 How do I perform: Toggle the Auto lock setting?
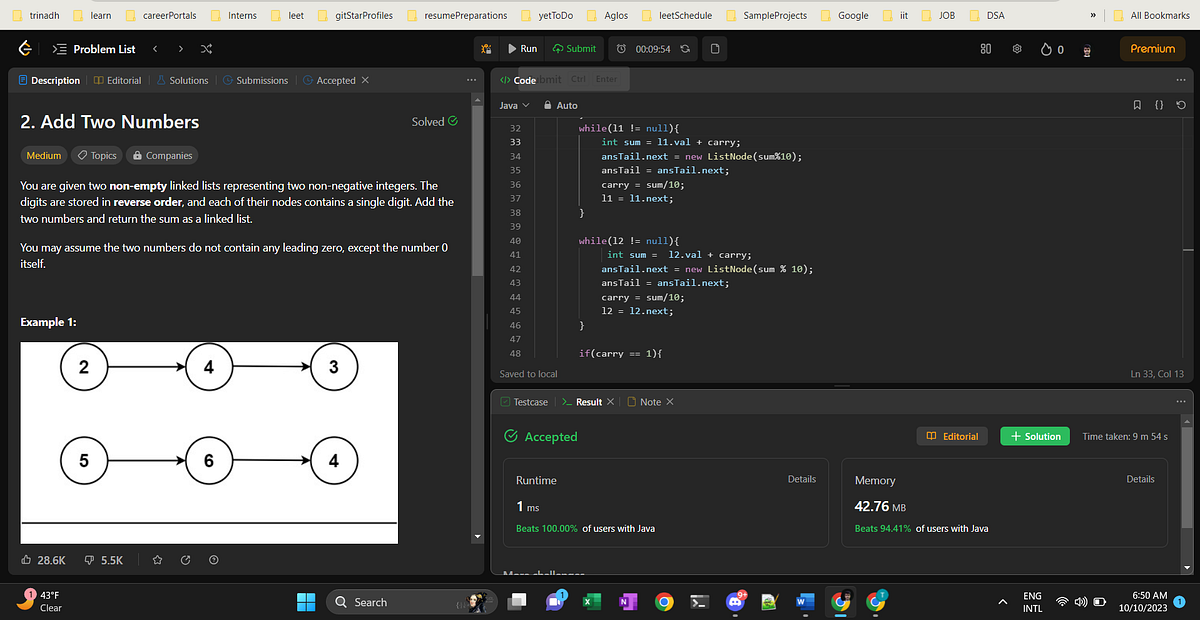(x=561, y=105)
